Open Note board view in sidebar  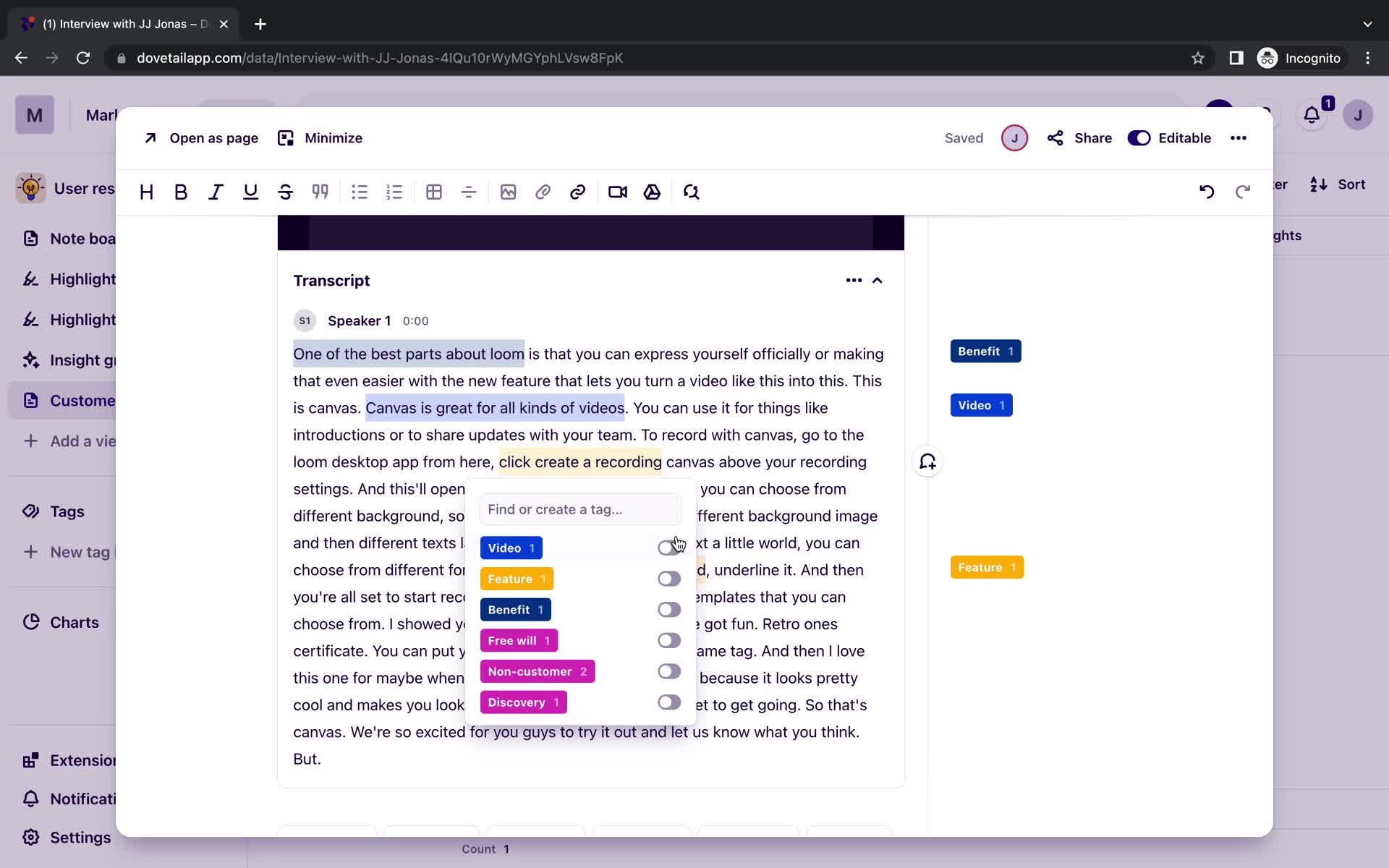[x=69, y=239]
